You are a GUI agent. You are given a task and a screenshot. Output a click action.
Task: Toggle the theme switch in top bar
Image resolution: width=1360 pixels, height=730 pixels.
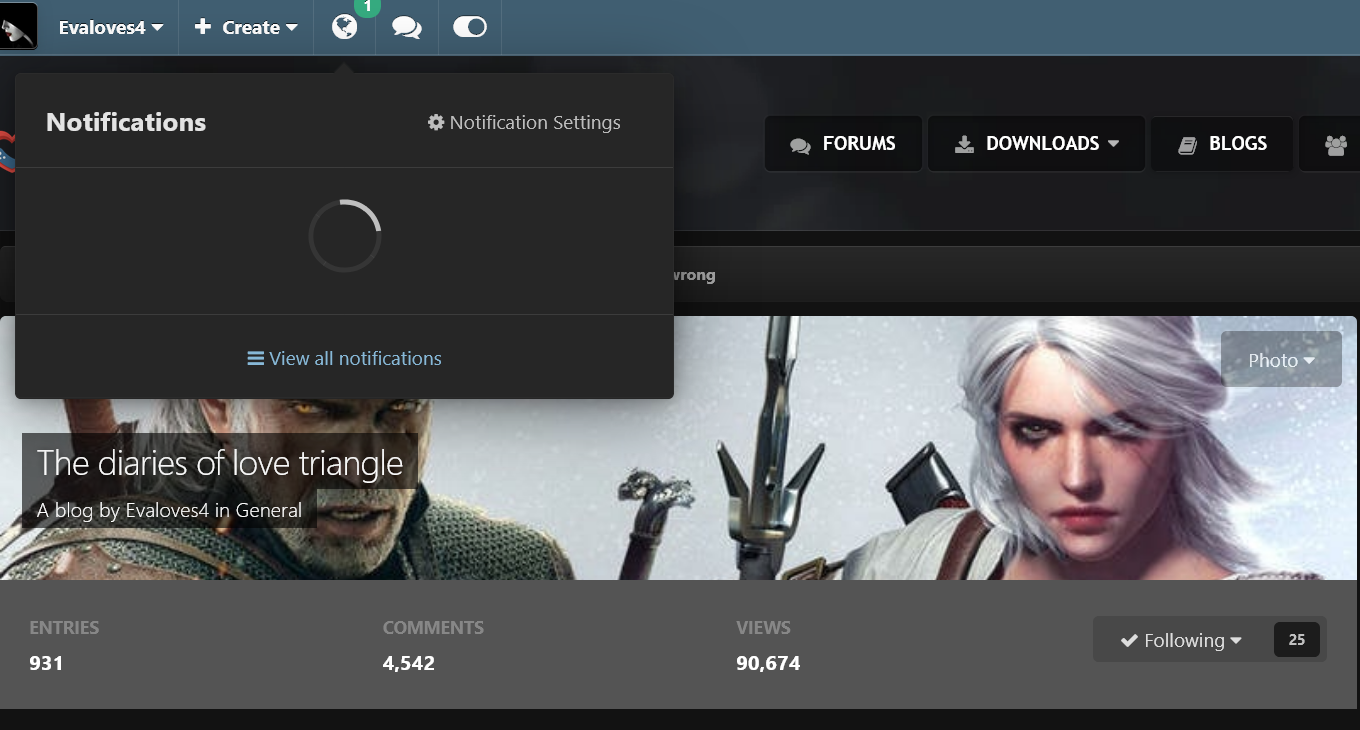[x=470, y=27]
